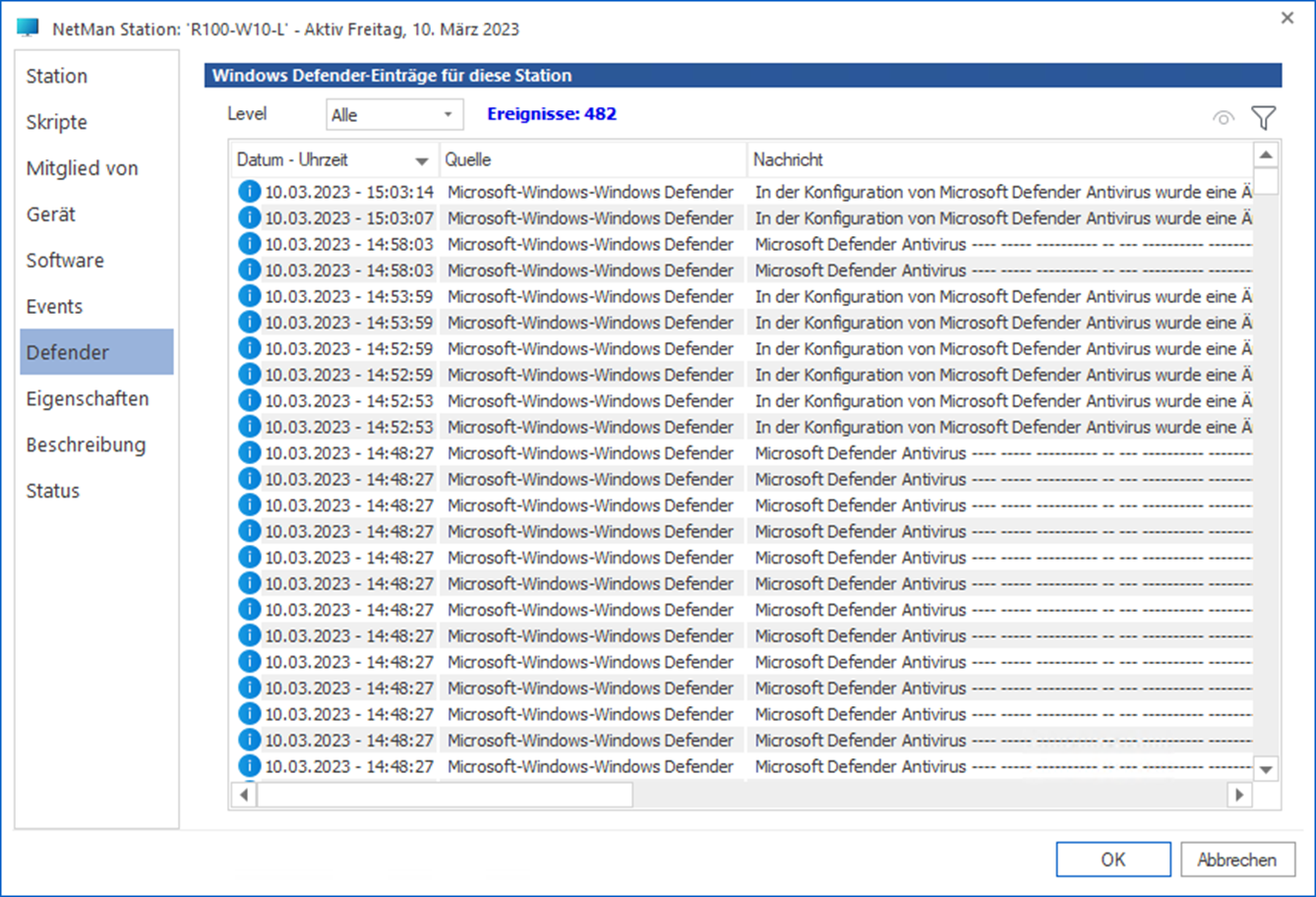Click the info icon beside the 15:03:07 event

(249, 217)
